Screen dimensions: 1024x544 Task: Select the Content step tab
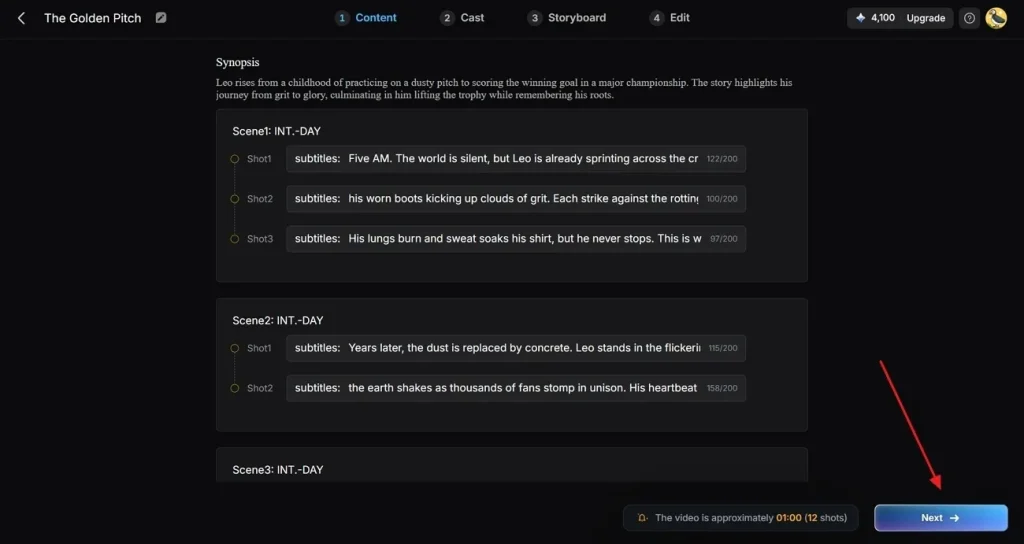[366, 18]
